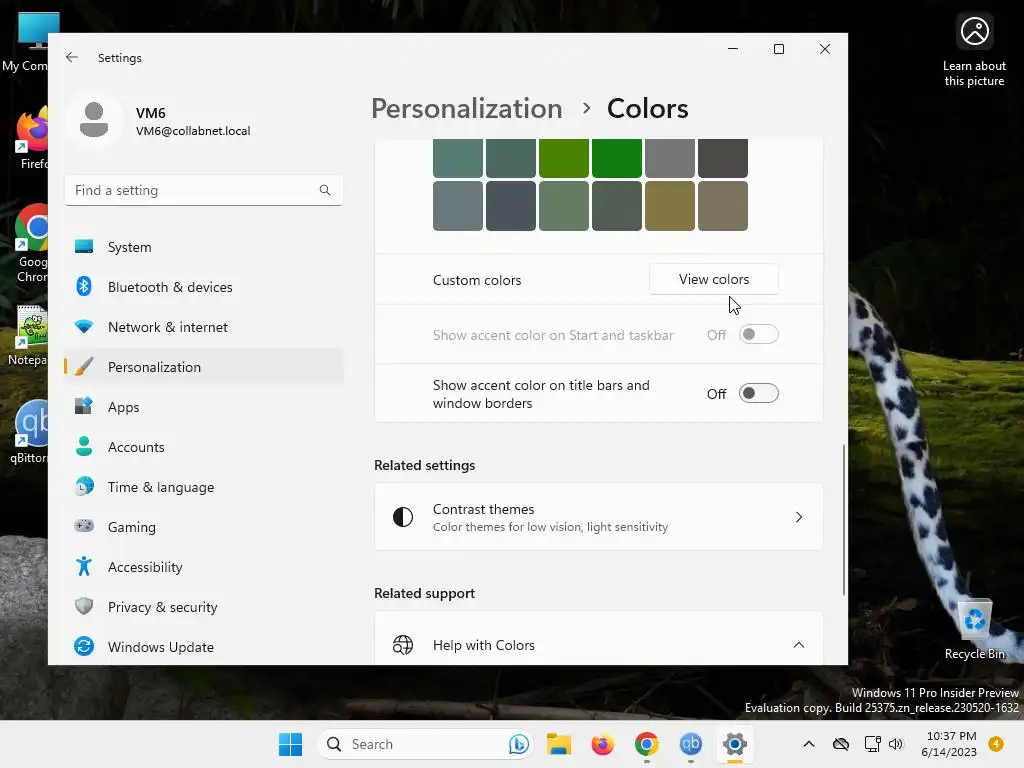Select the My Computer desktop icon
1024x768 pixels.
point(26,43)
